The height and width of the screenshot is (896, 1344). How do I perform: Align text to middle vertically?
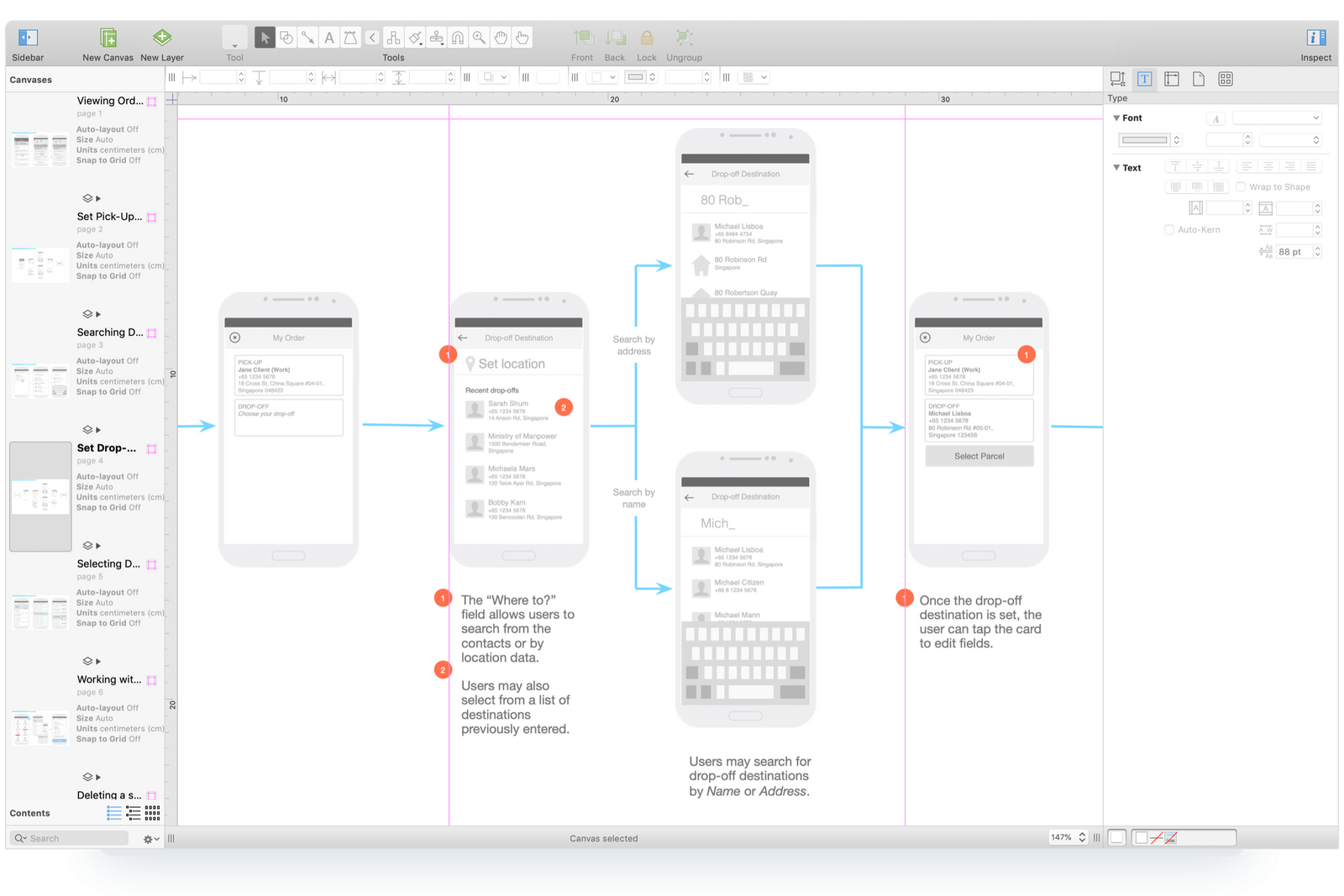tap(1197, 166)
